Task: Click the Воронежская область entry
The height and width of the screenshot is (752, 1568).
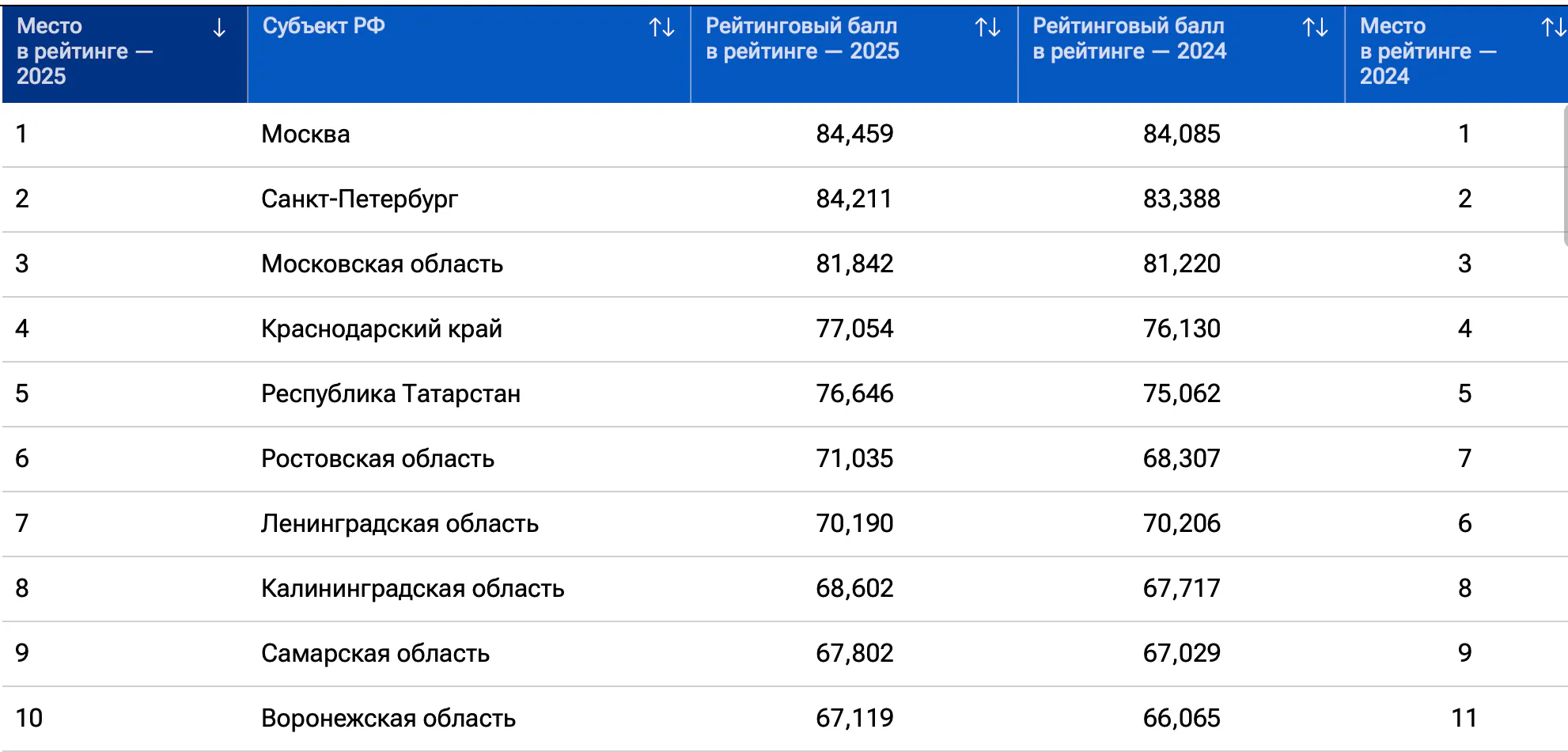Action: tap(388, 719)
